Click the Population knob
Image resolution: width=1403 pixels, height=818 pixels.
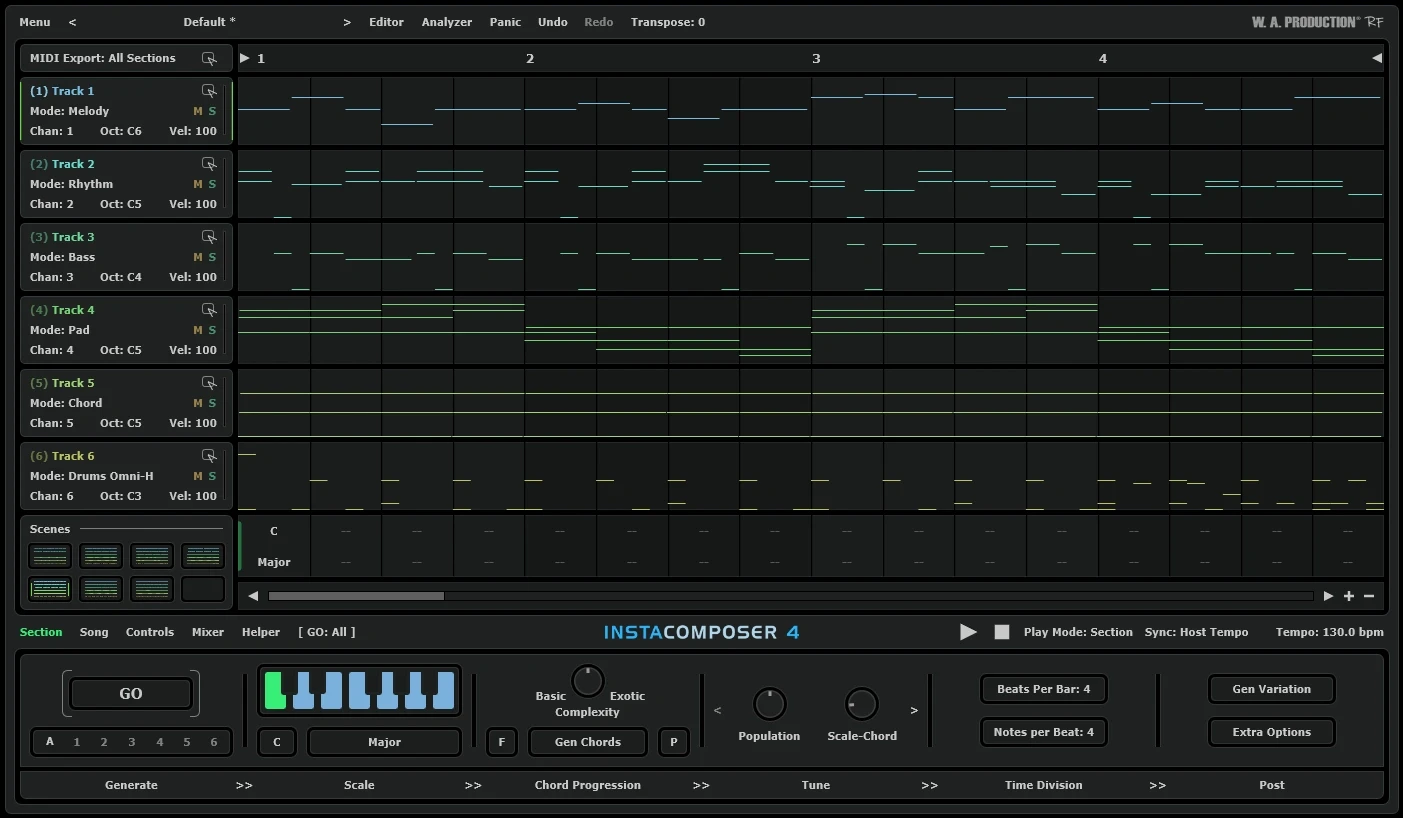[769, 704]
